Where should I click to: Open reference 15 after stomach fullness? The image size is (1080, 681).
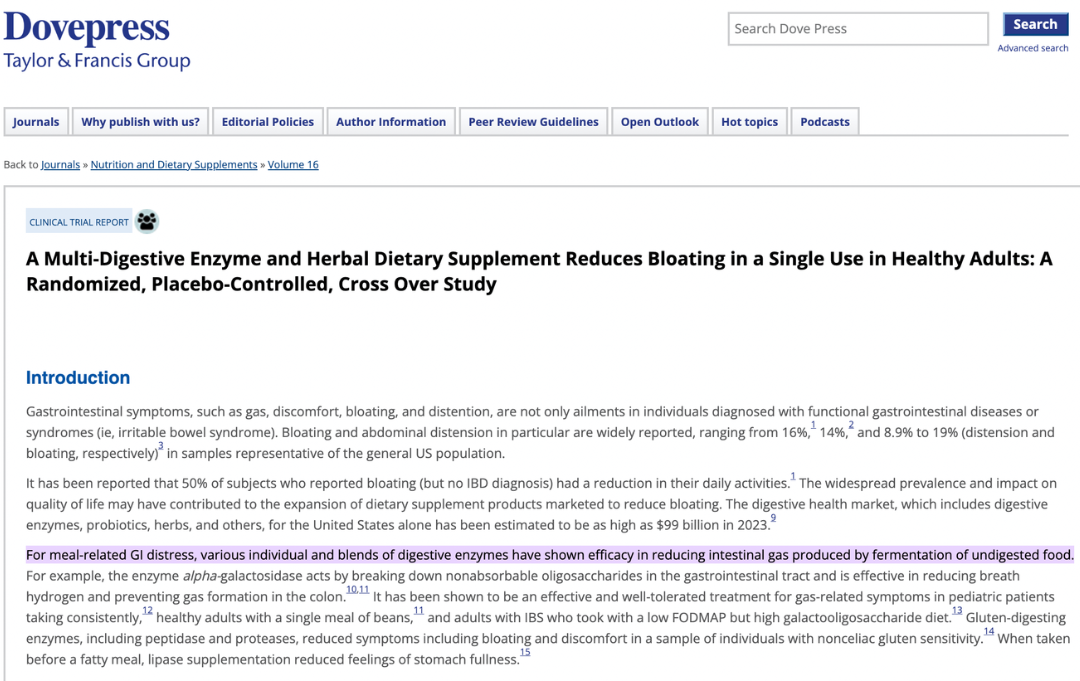coord(525,652)
